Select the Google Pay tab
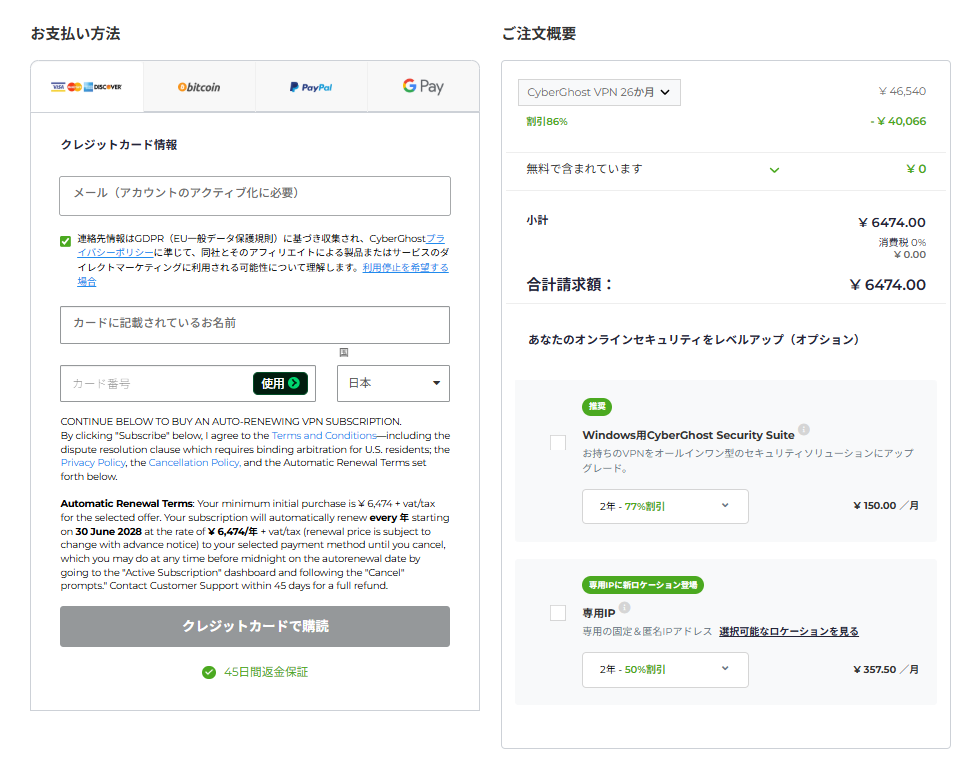 (x=423, y=87)
